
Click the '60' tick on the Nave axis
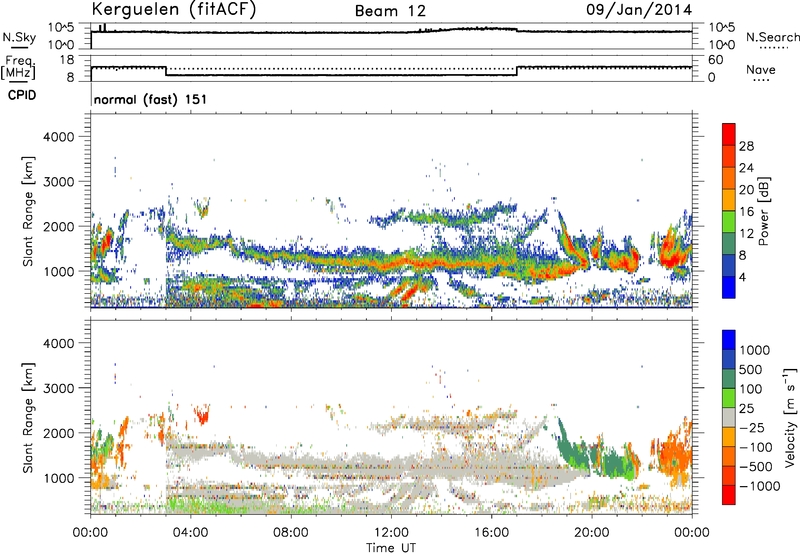pos(715,60)
